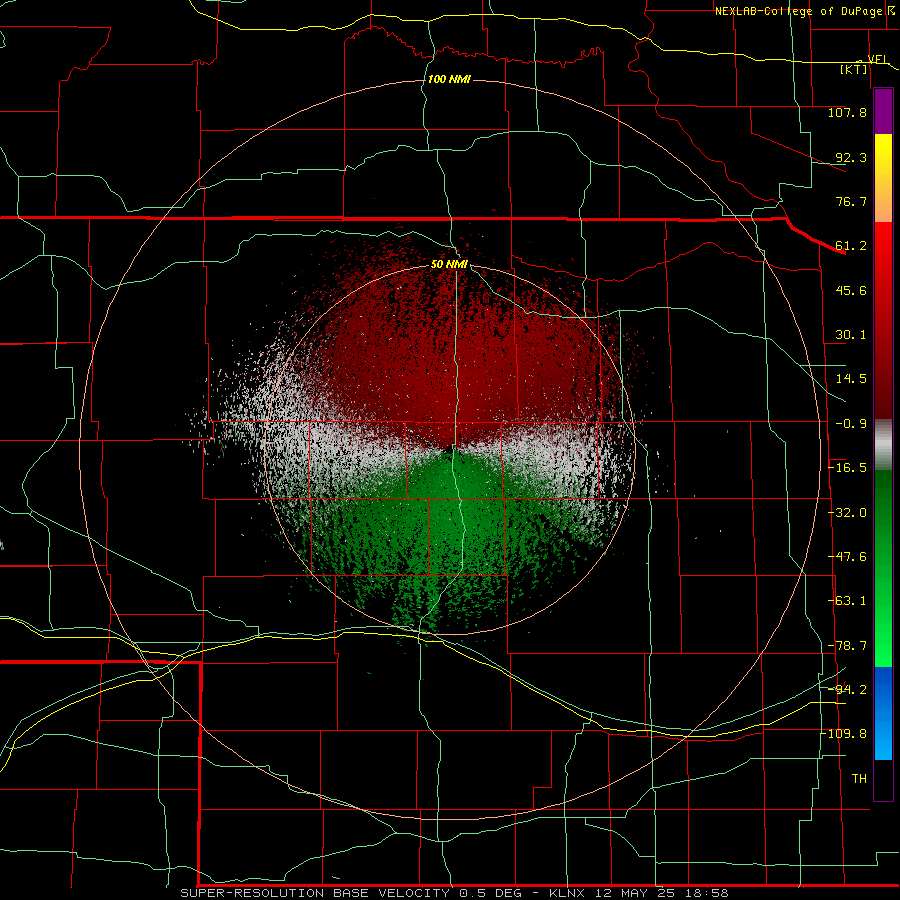The height and width of the screenshot is (900, 900).
Task: Click the purple segment of the color bar
Action: click(883, 112)
